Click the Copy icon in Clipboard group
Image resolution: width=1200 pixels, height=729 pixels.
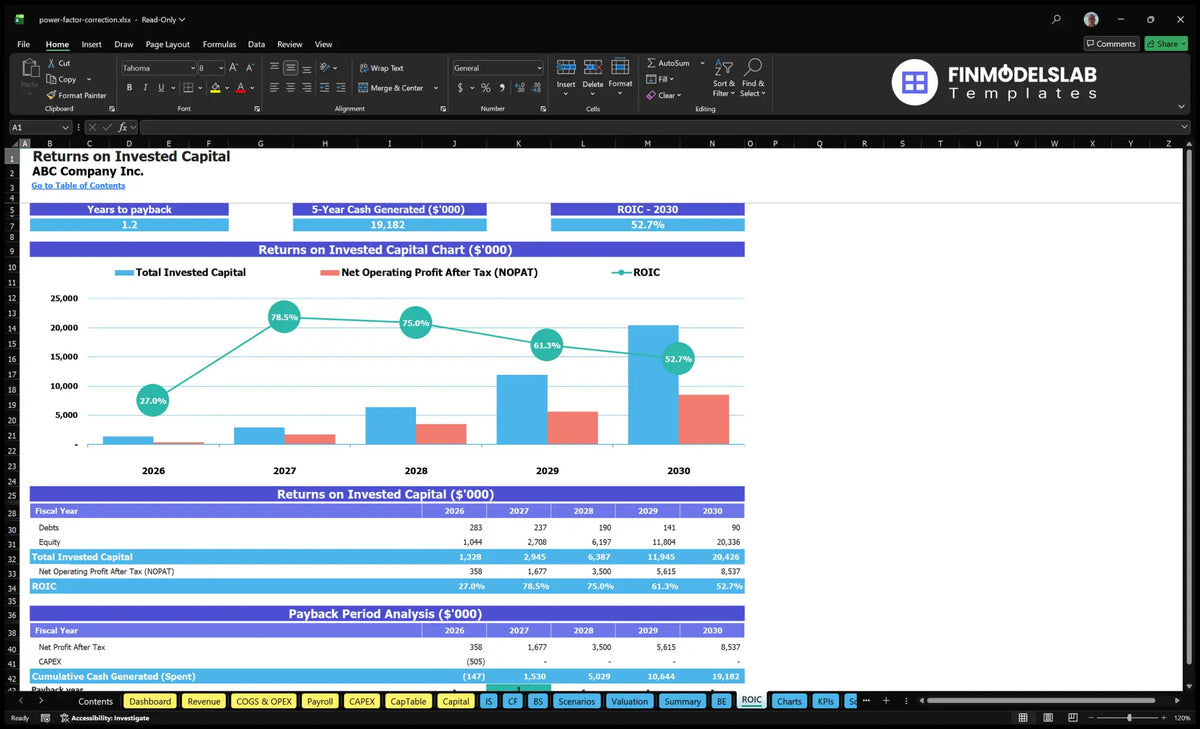coord(51,79)
